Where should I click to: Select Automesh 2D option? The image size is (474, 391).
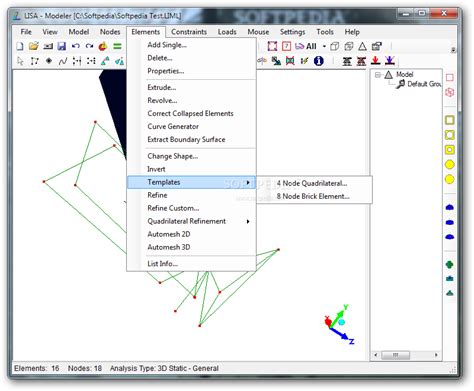pos(169,234)
